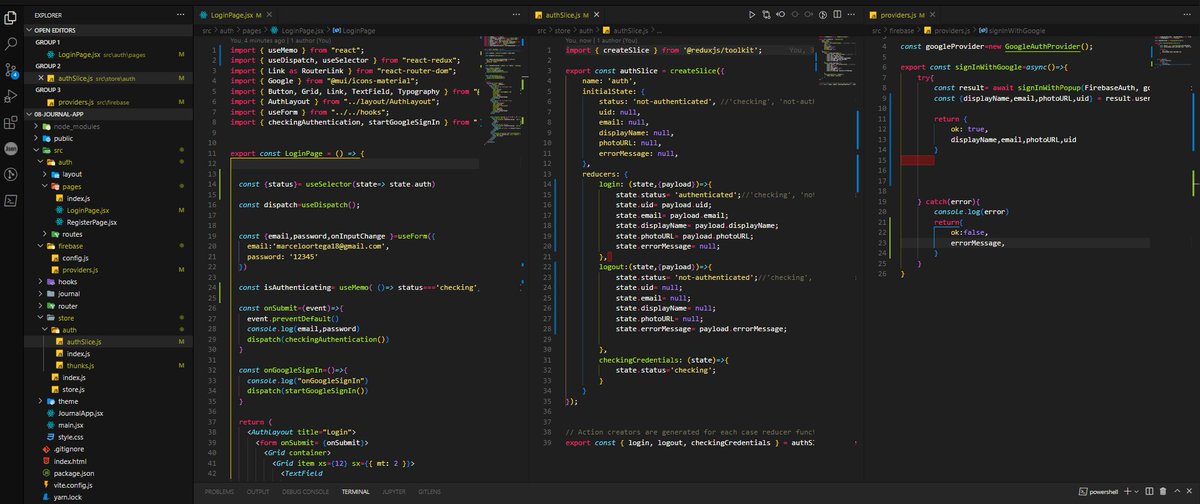Viewport: 1200px width, 504px height.
Task: Select the TERMINAL panel tab
Action: (355, 492)
